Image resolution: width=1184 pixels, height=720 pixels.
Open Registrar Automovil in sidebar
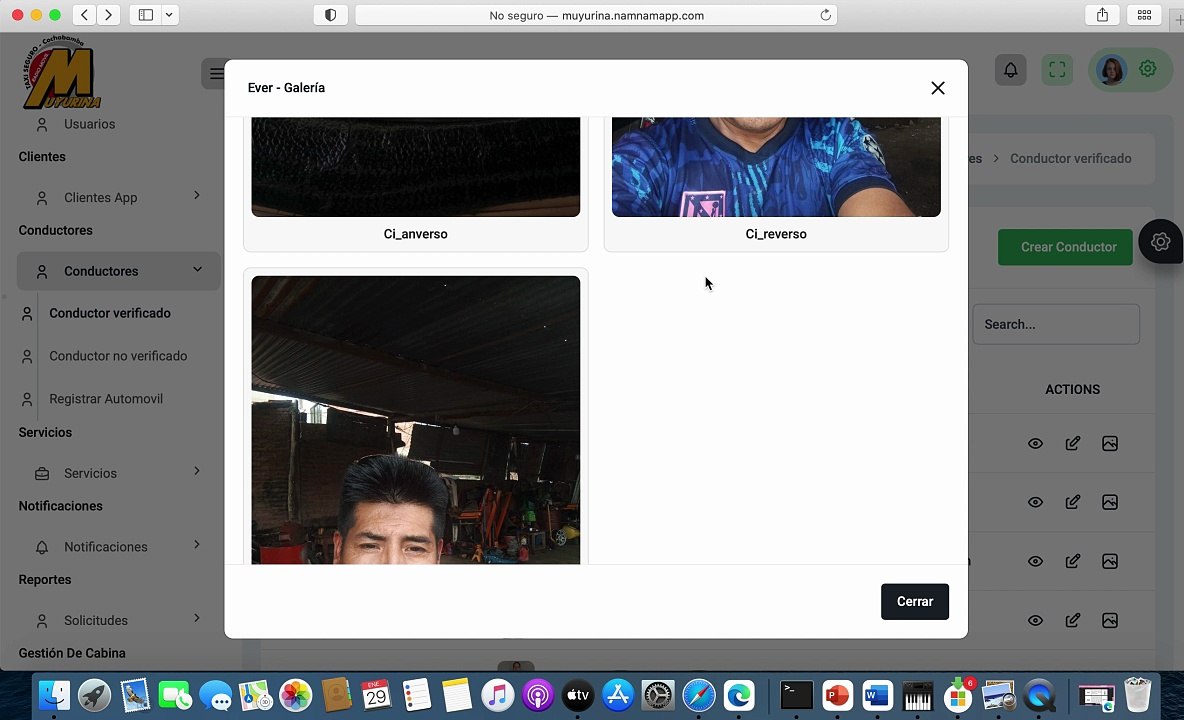tap(106, 399)
